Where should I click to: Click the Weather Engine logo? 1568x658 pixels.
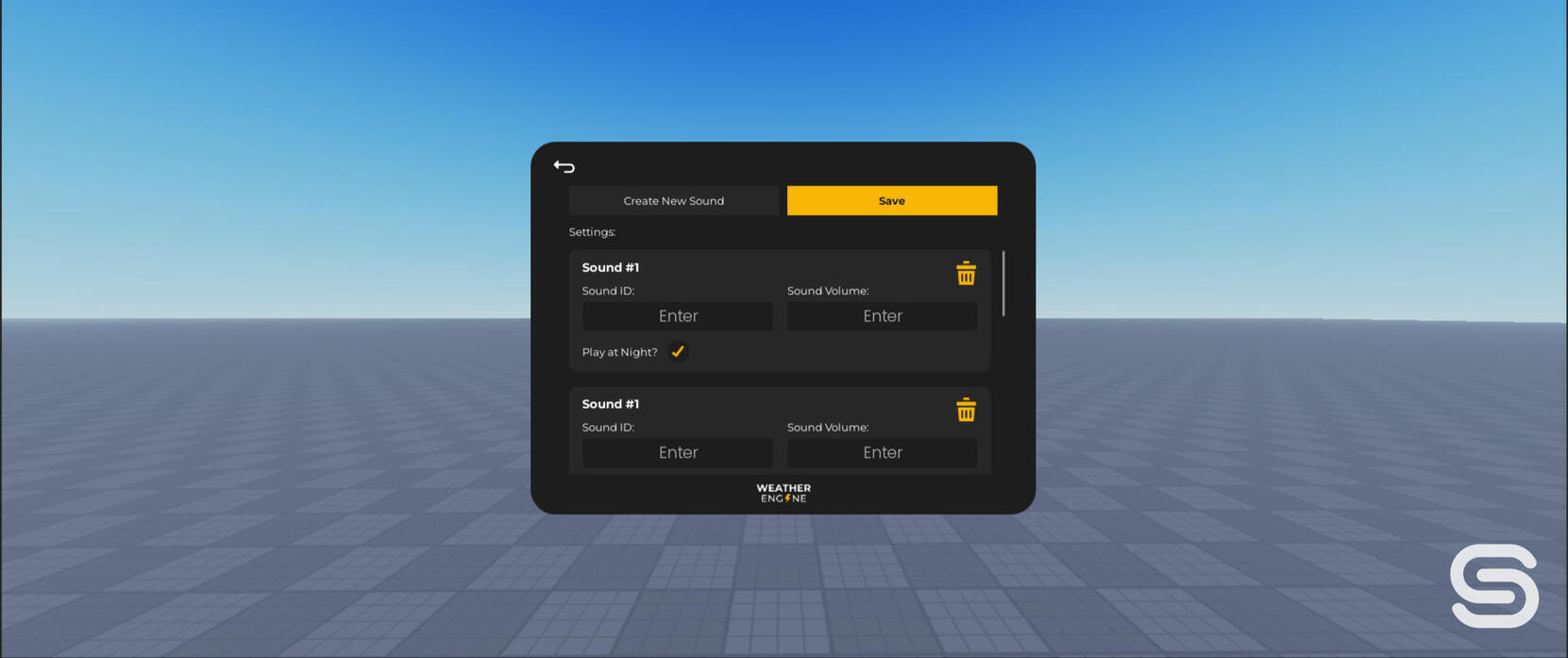[x=783, y=493]
